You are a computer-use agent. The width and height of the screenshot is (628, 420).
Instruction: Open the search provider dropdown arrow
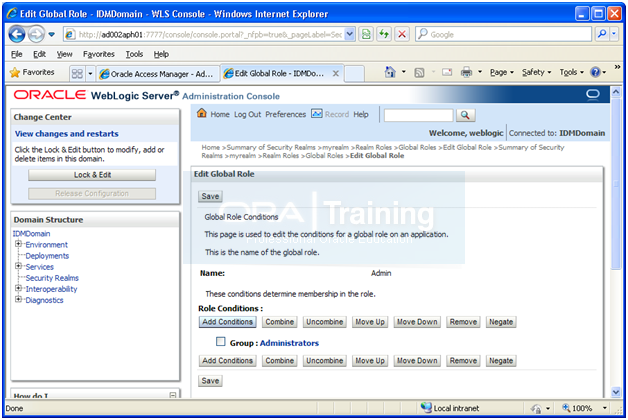pos(614,34)
